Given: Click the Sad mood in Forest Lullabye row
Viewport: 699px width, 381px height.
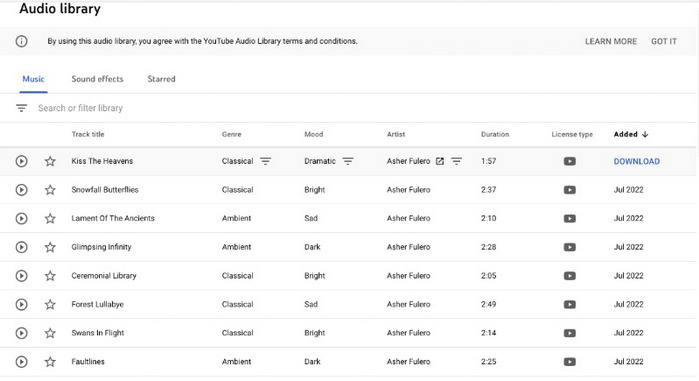Looking at the screenshot, I should (311, 304).
